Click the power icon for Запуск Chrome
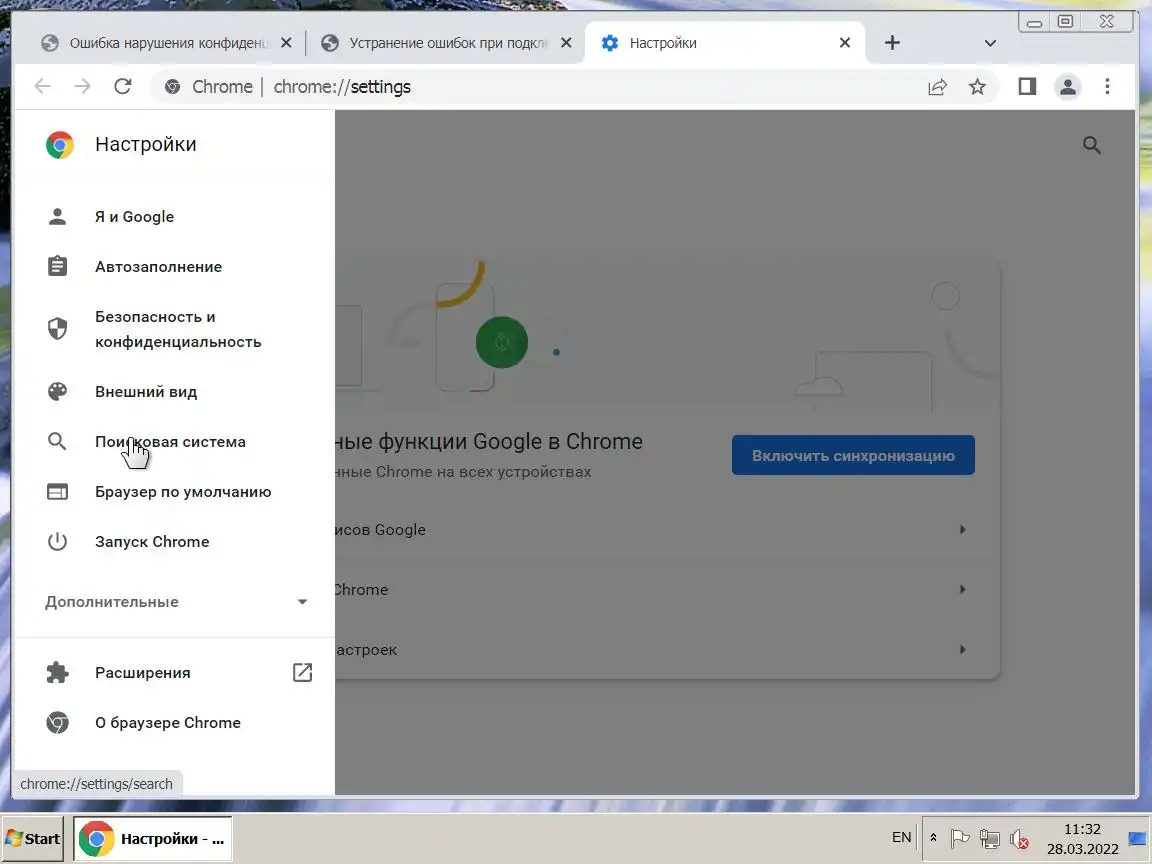This screenshot has height=864, width=1152. [x=57, y=541]
